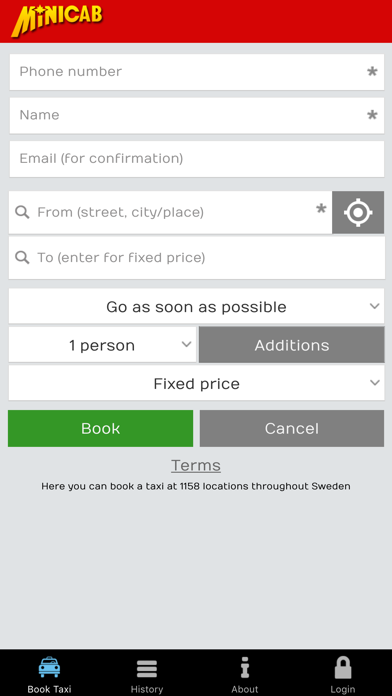Image resolution: width=392 pixels, height=696 pixels.
Task: Tap the About info icon
Action: [x=245, y=668]
